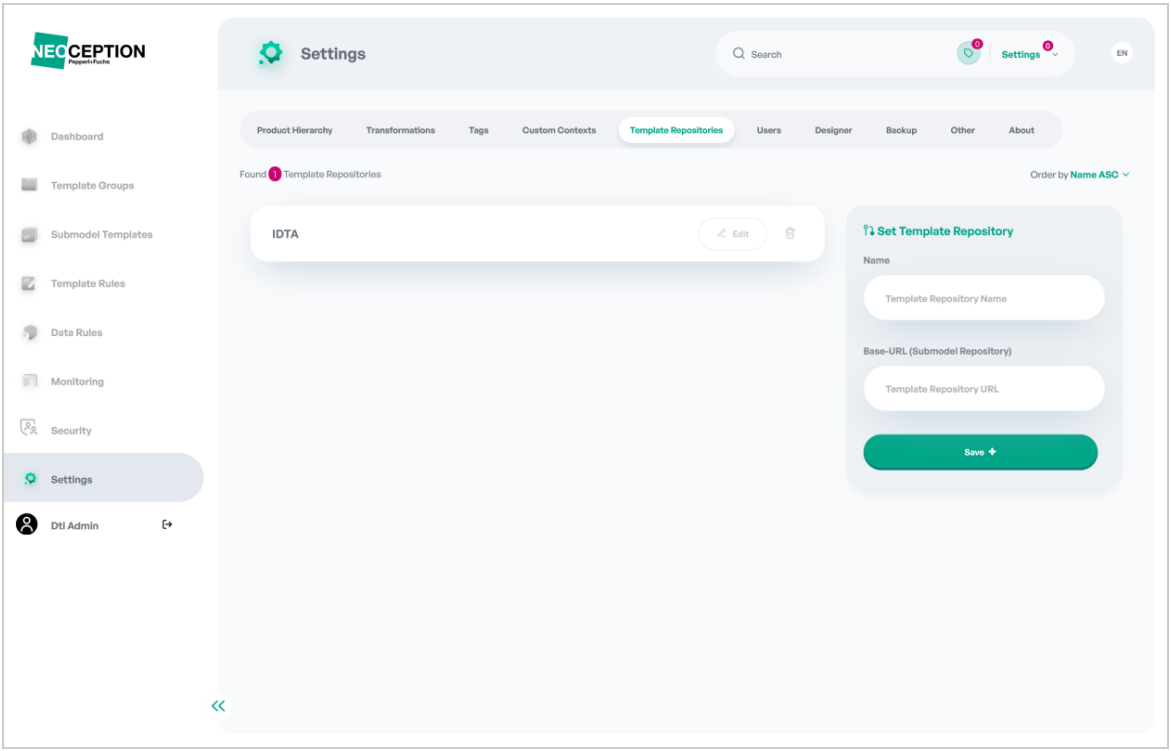Open the EN language selector
Viewport: 1171px width, 751px height.
(x=1122, y=53)
